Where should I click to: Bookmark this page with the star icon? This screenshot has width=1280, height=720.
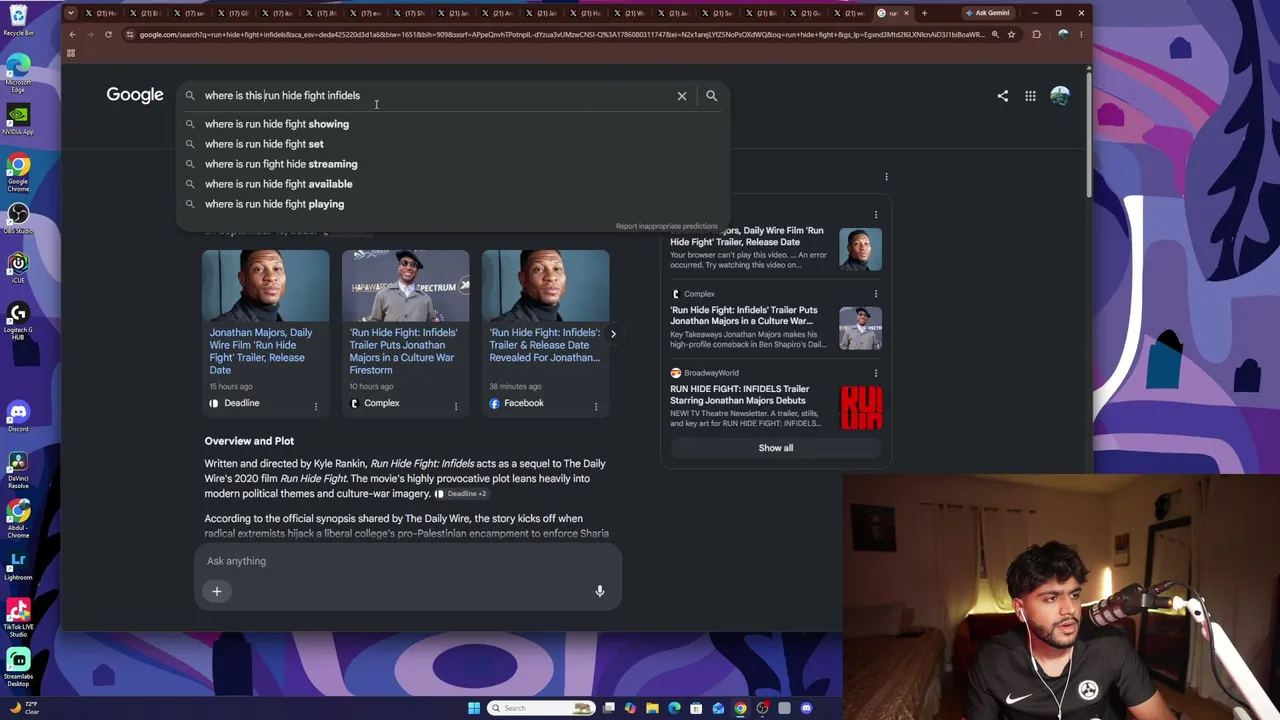pyautogui.click(x=1011, y=34)
